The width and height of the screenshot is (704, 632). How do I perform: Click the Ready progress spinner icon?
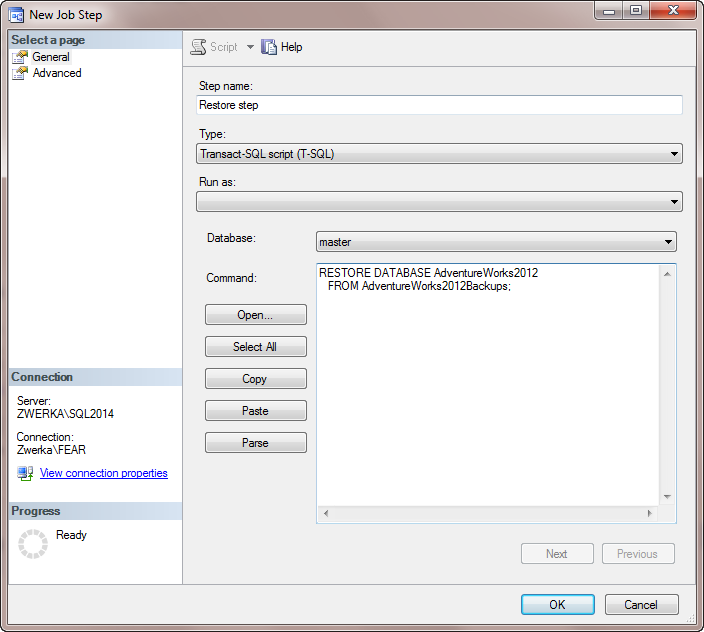[33, 544]
